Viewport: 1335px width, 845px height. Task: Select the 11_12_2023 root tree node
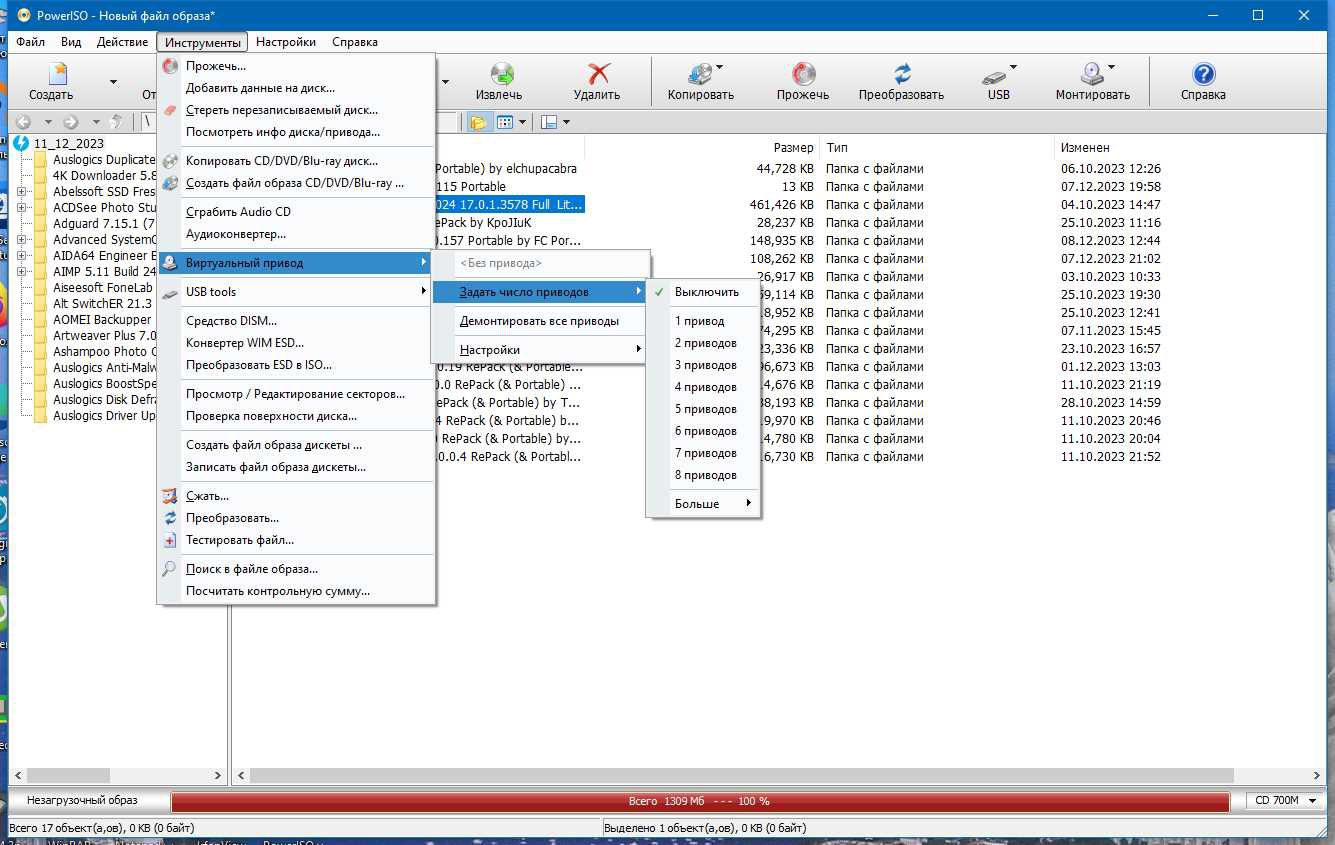[x=68, y=144]
